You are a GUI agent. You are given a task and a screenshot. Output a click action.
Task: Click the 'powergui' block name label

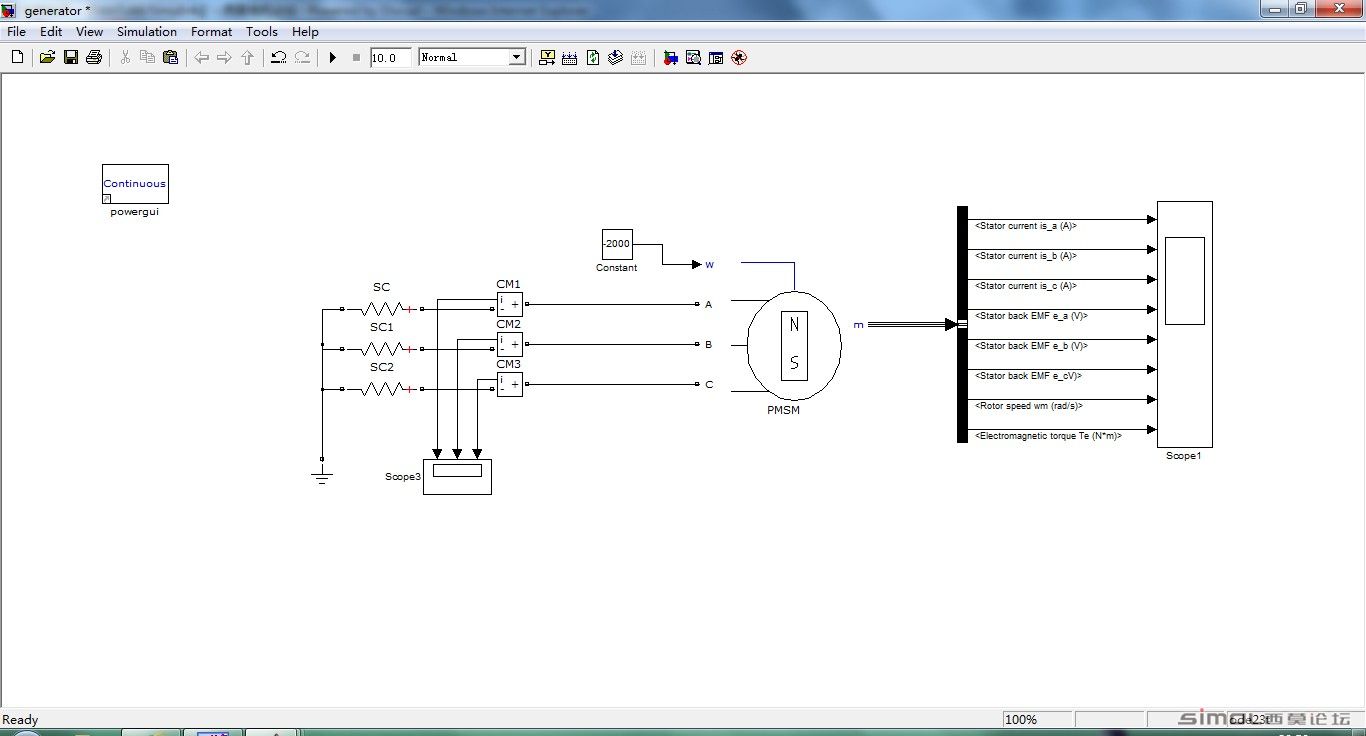click(x=135, y=212)
